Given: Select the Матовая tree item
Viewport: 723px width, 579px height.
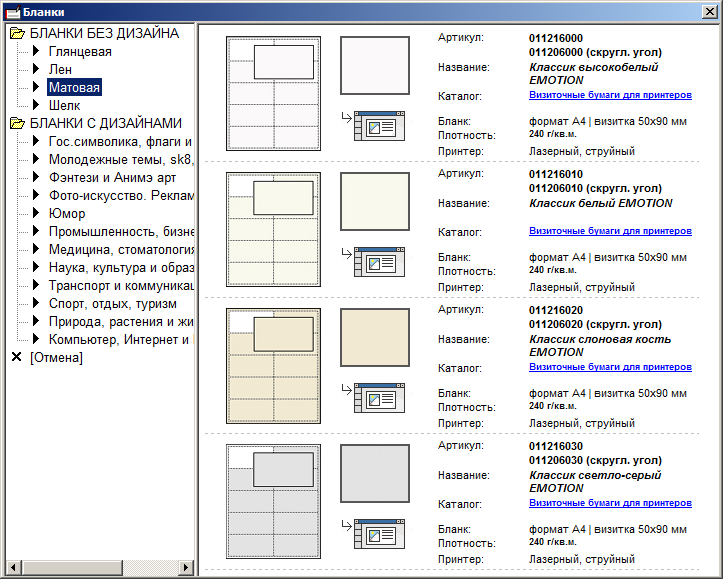Looking at the screenshot, I should click(74, 88).
